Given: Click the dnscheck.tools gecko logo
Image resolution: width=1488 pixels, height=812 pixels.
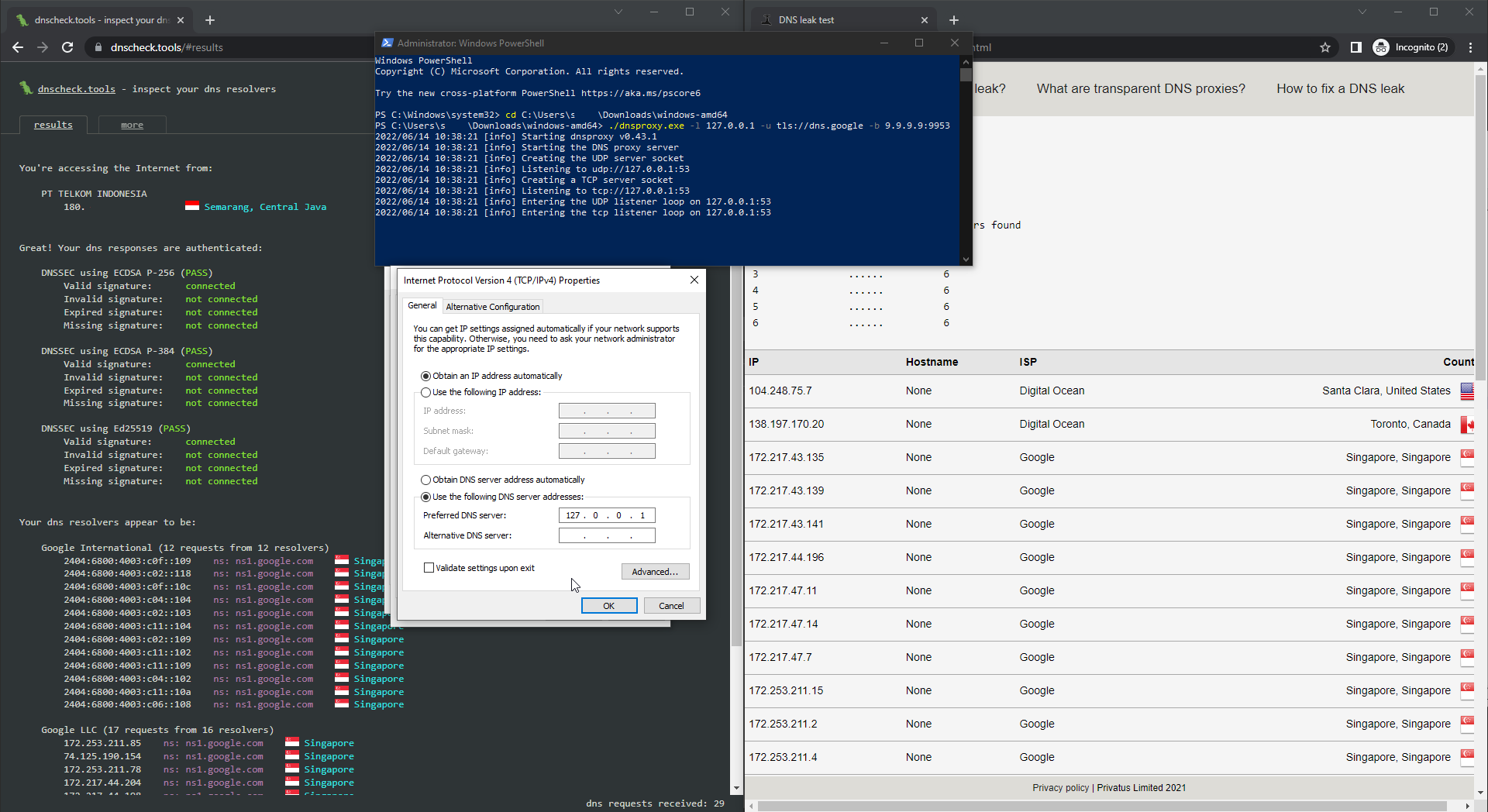Looking at the screenshot, I should [x=26, y=88].
